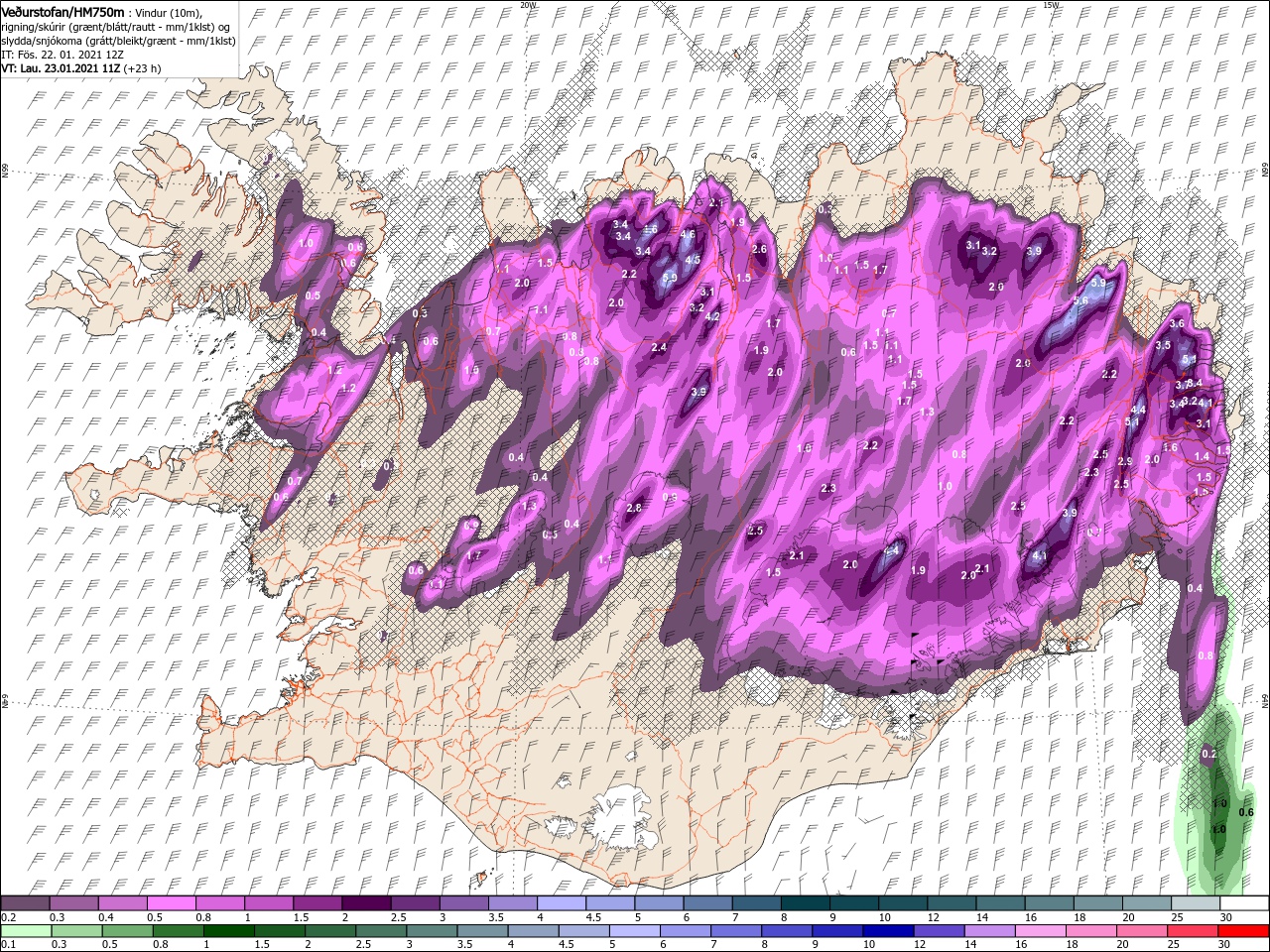Screen dimensions: 1270x952
Task: Click the top legend swatch labeled 0.2
Action: coord(25,902)
